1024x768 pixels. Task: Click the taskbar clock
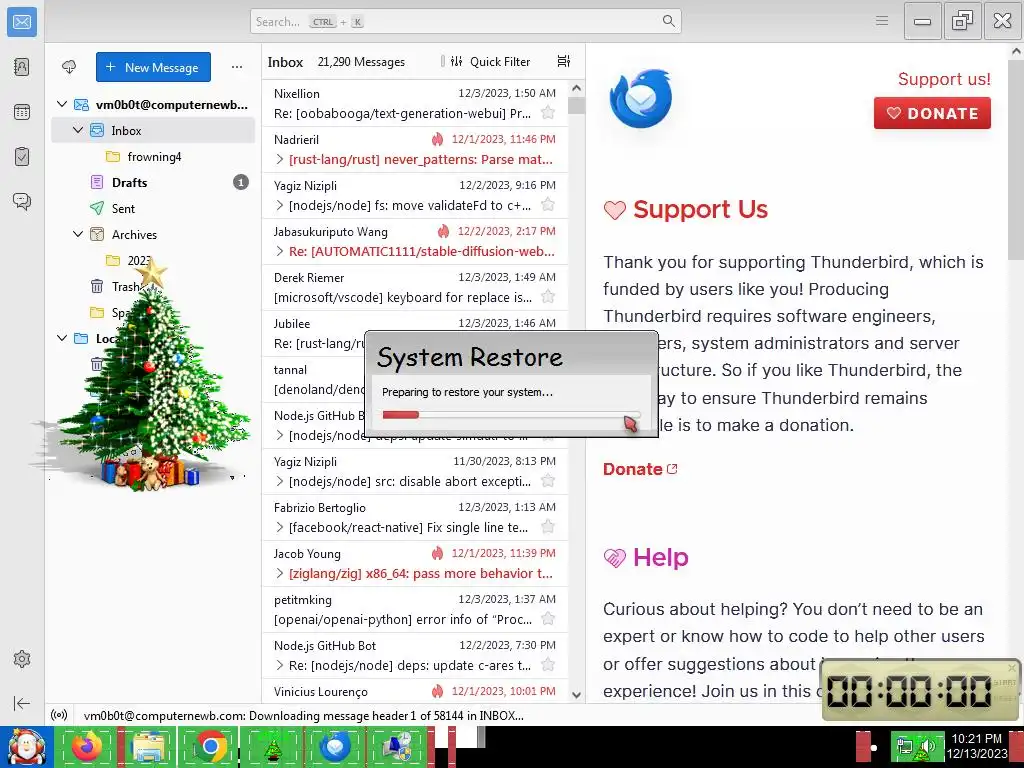[977, 746]
